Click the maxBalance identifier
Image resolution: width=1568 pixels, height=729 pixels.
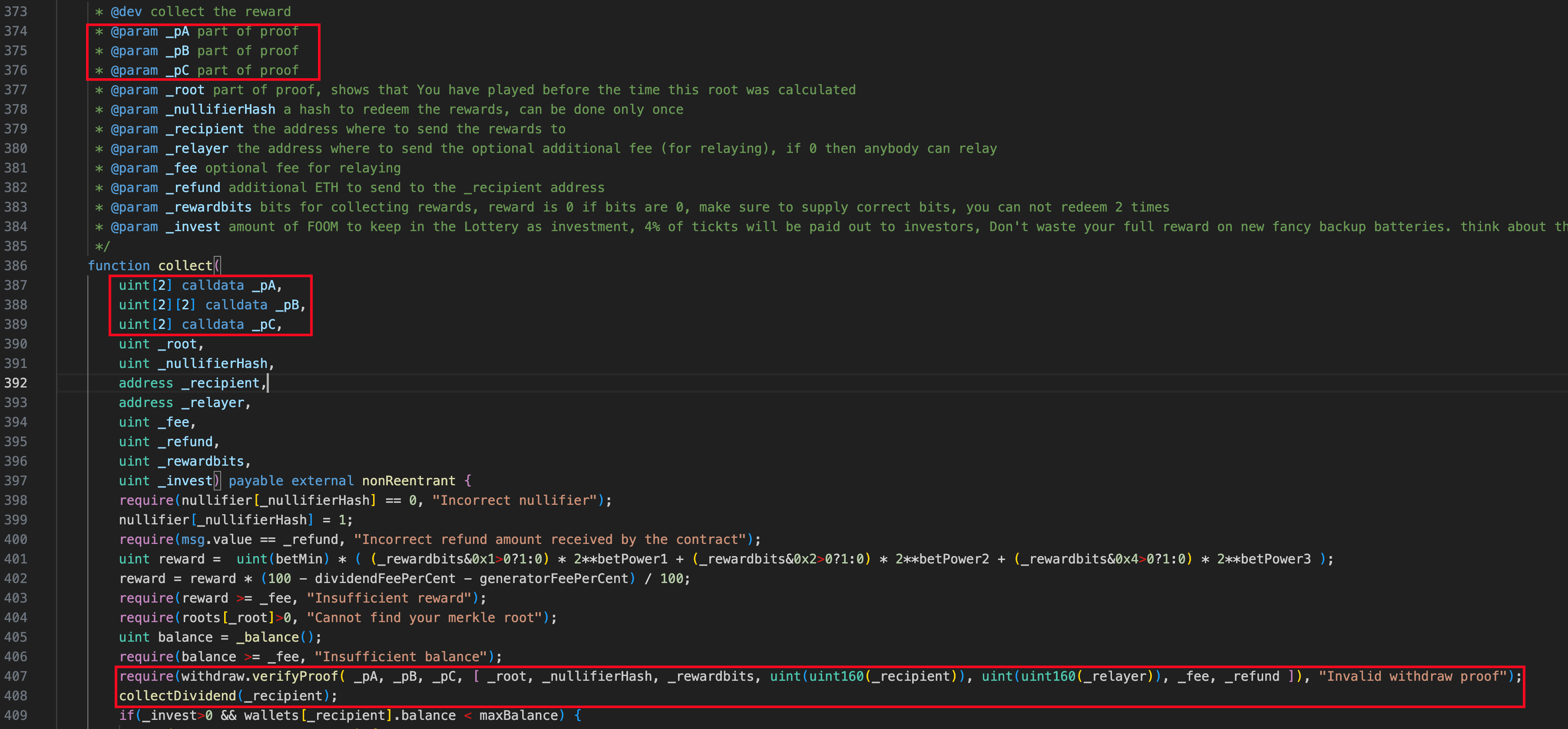point(518,715)
